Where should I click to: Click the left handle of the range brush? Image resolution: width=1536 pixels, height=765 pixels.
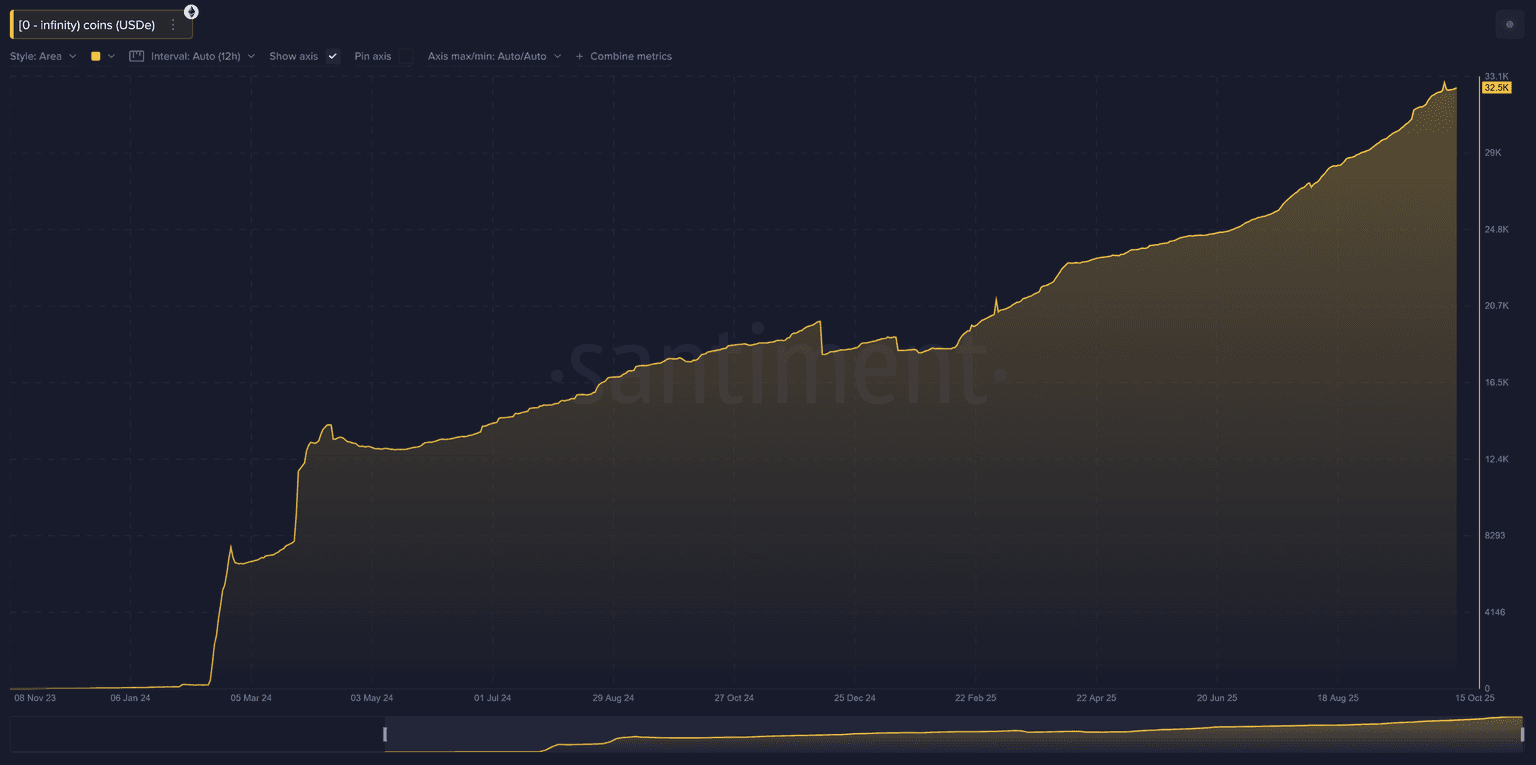(x=385, y=735)
